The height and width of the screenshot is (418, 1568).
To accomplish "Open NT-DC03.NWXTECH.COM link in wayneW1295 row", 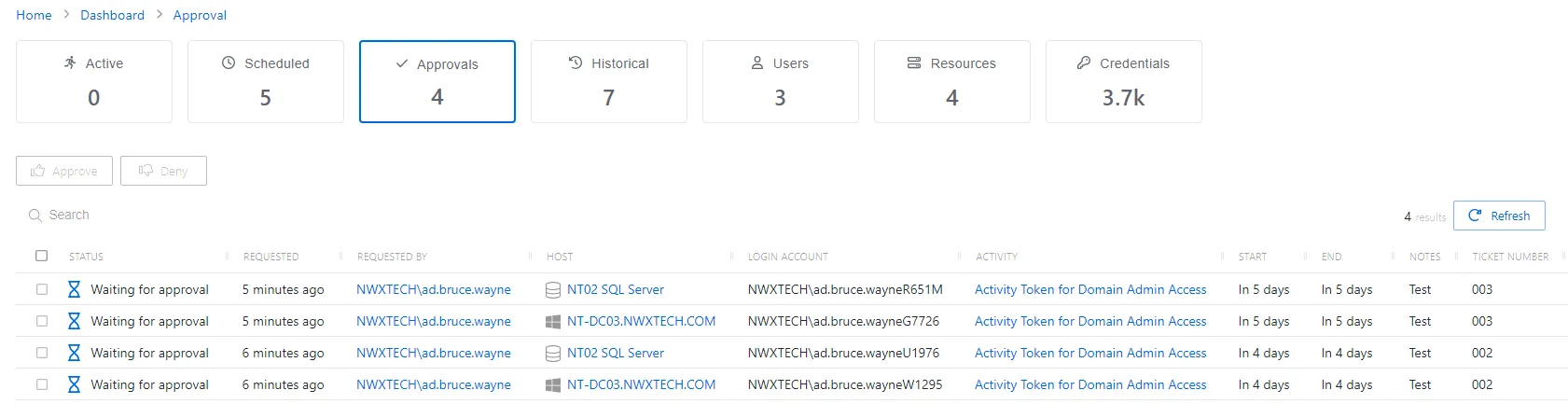I will tap(641, 384).
